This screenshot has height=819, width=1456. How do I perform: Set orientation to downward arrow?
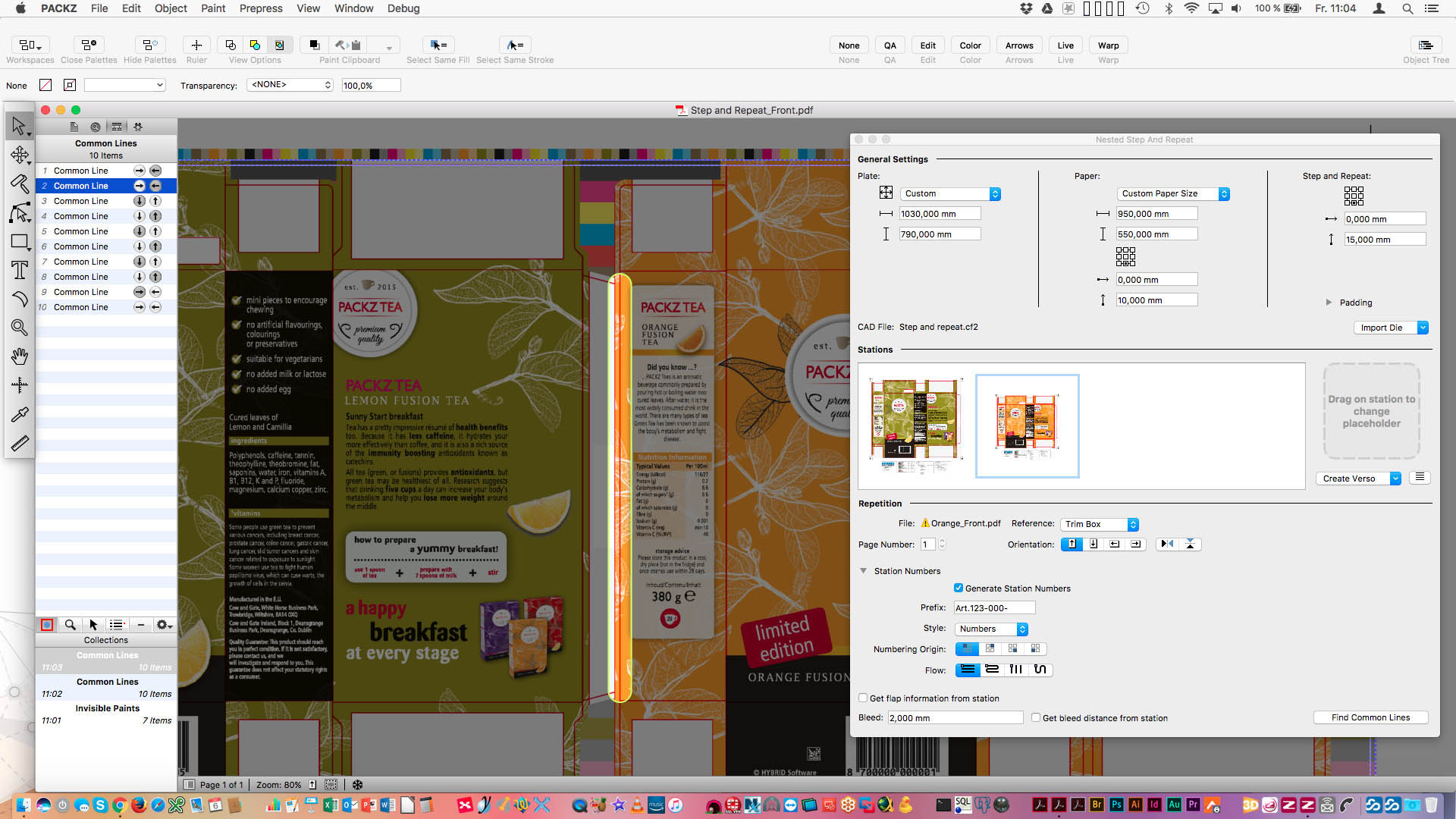pos(1093,544)
